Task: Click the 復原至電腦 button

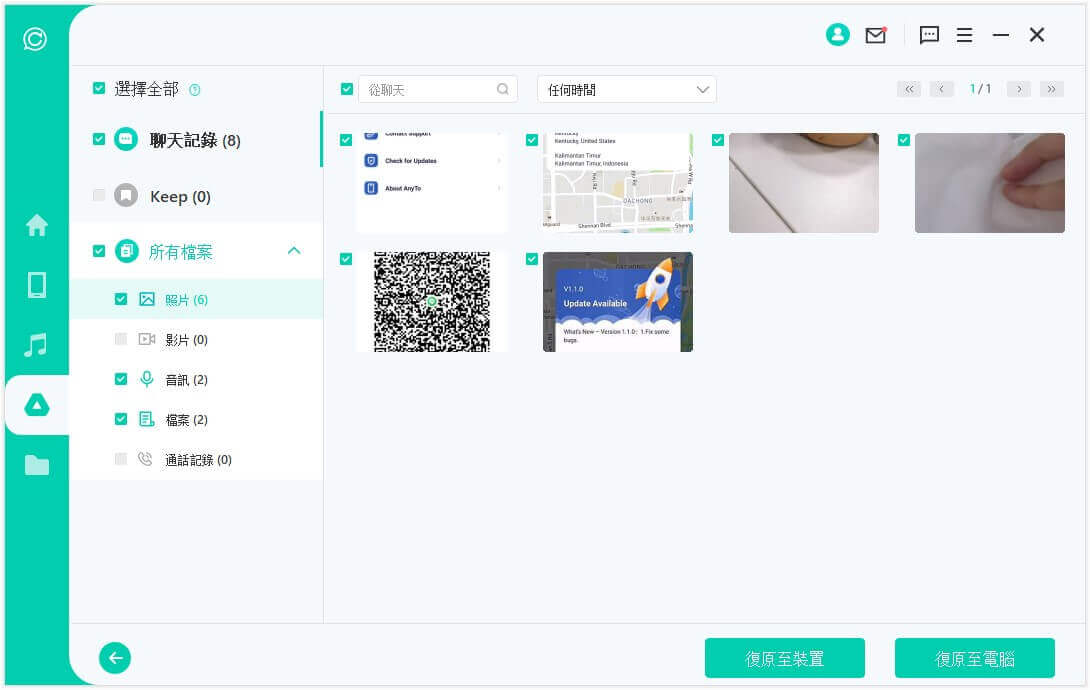Action: (x=975, y=658)
